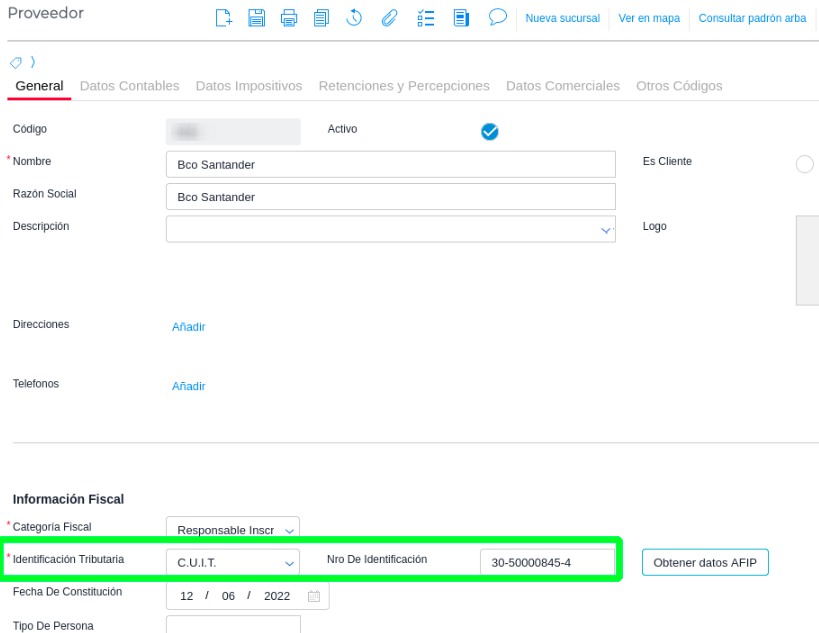Attach a file with paperclip icon

[x=389, y=18]
